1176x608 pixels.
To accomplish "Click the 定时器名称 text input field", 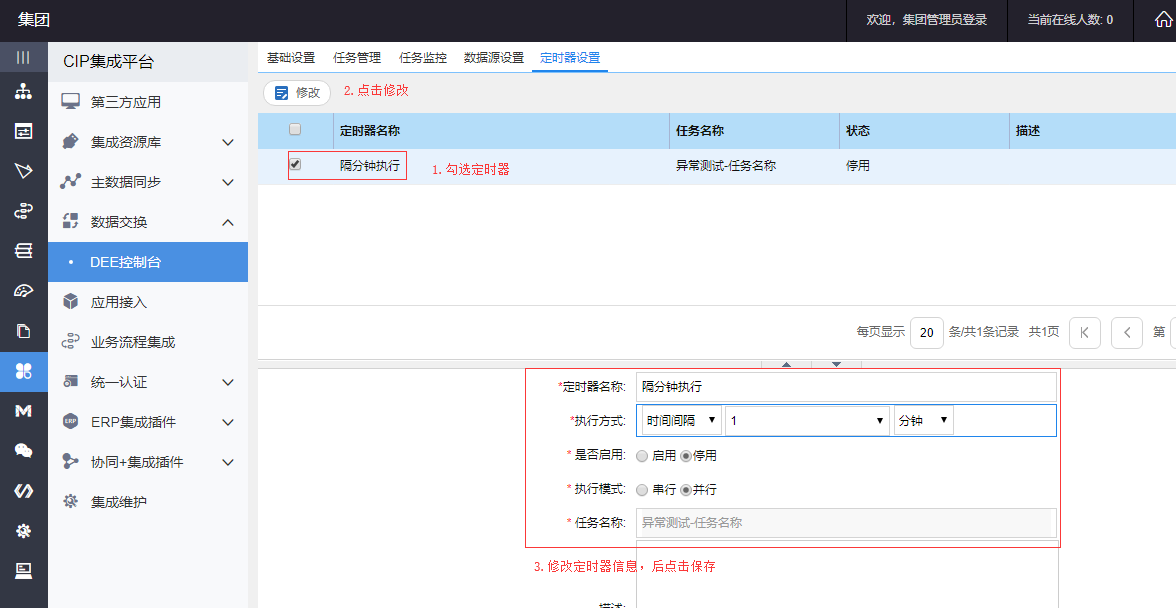I will (845, 386).
